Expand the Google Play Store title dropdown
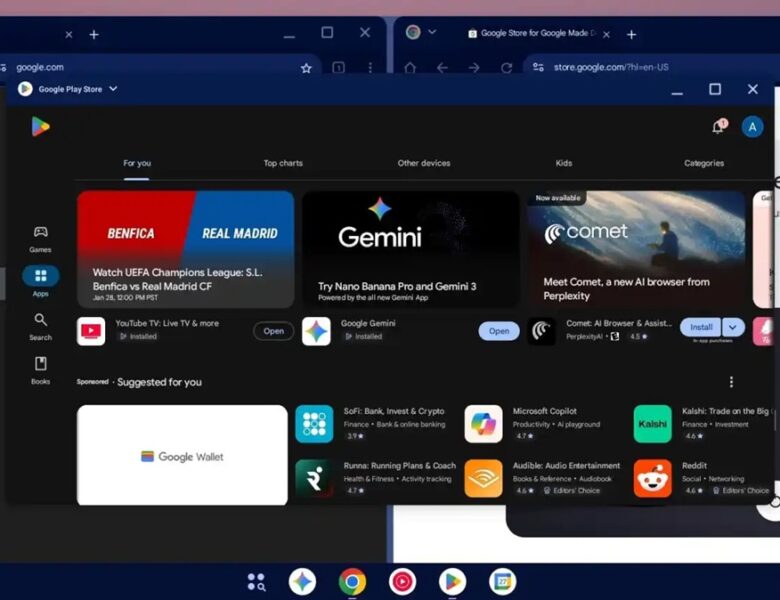 113,89
